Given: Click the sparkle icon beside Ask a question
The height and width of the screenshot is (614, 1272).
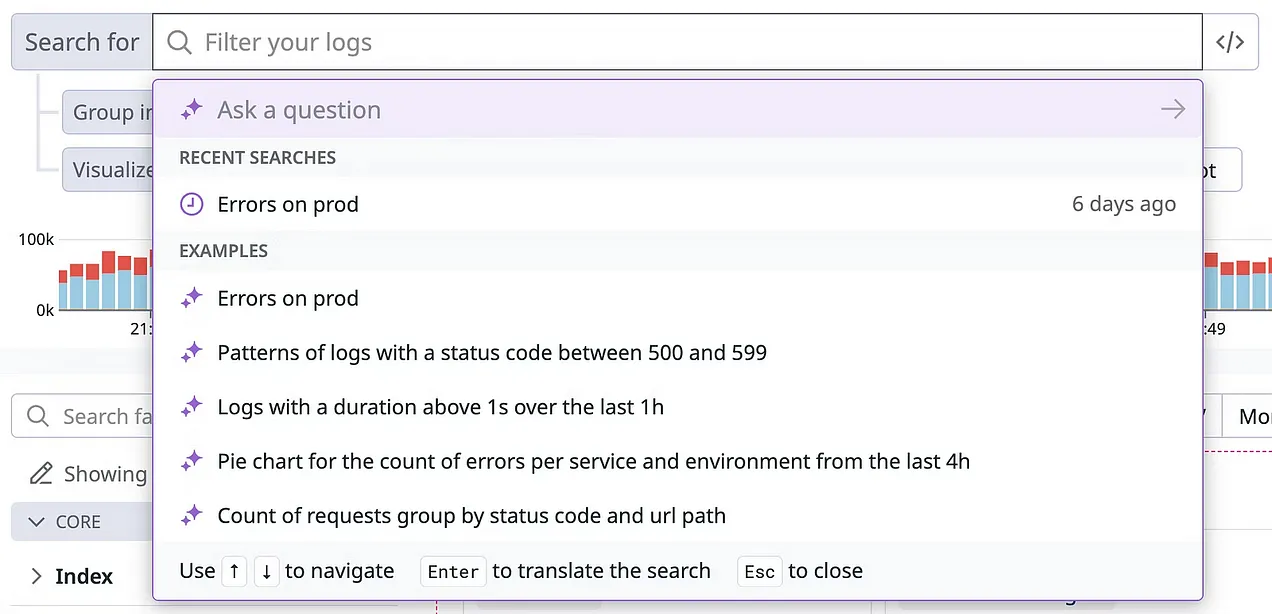Looking at the screenshot, I should point(191,109).
